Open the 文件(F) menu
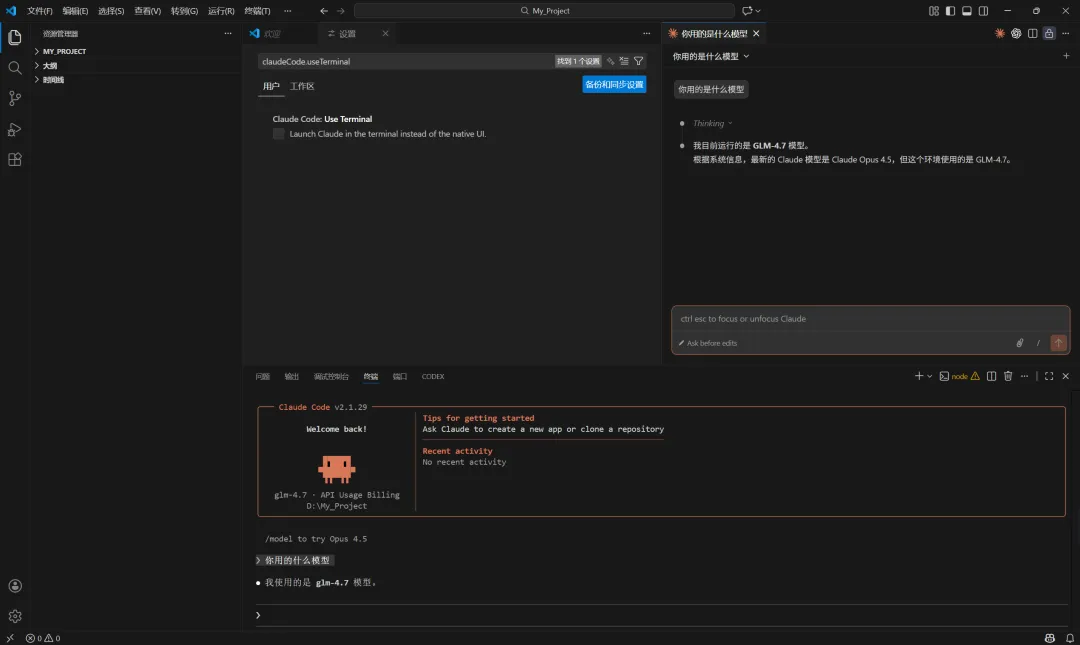1080x645 pixels. click(x=39, y=10)
